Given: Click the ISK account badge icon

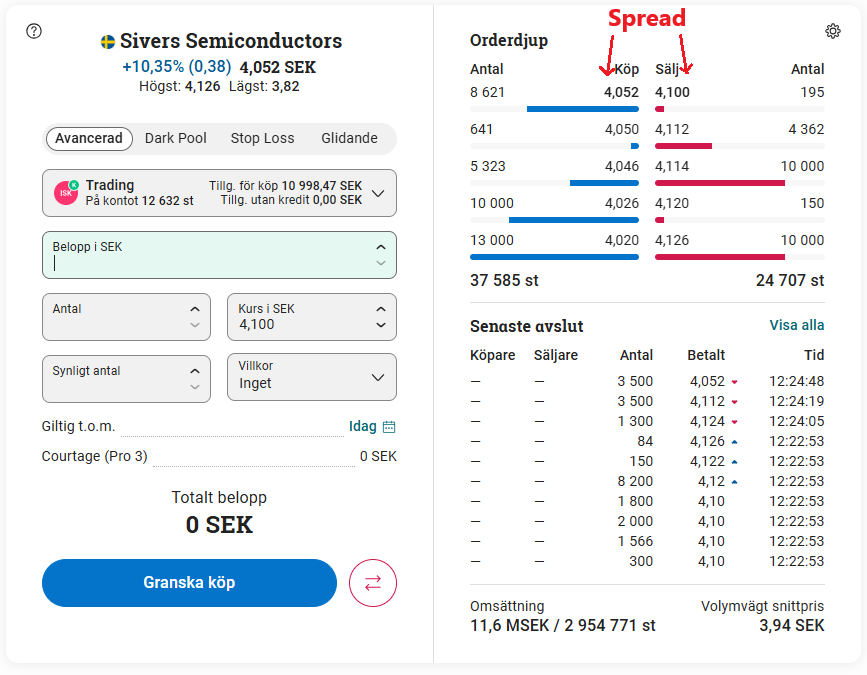Looking at the screenshot, I should click(66, 193).
